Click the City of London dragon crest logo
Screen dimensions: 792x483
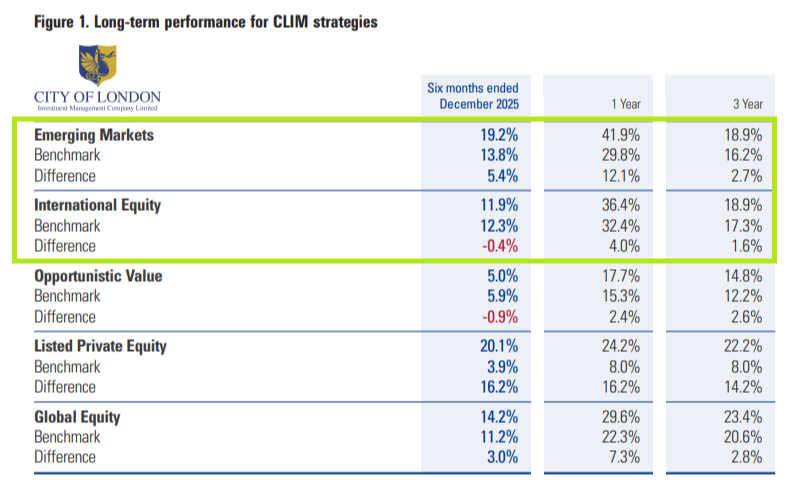[97, 66]
